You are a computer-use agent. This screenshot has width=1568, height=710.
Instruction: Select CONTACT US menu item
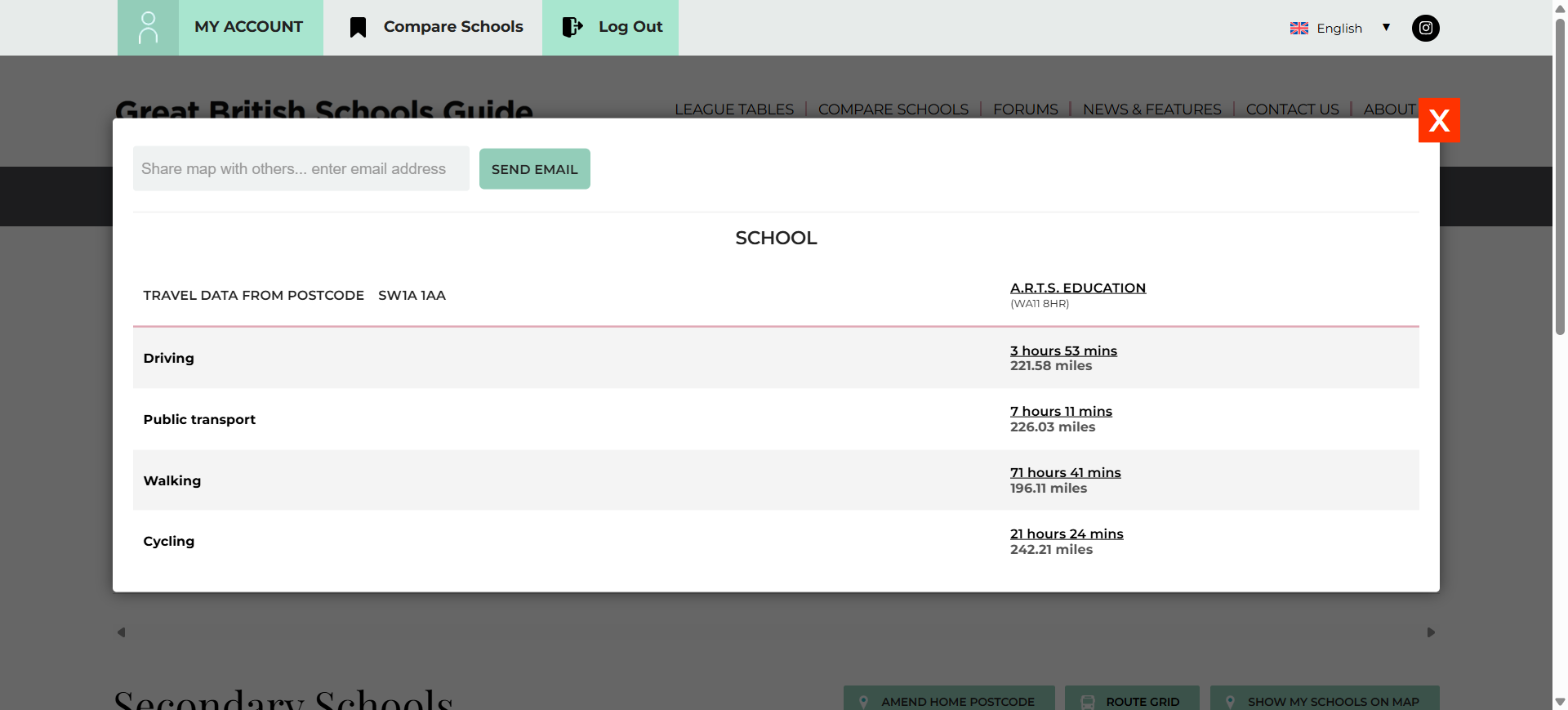point(1293,109)
